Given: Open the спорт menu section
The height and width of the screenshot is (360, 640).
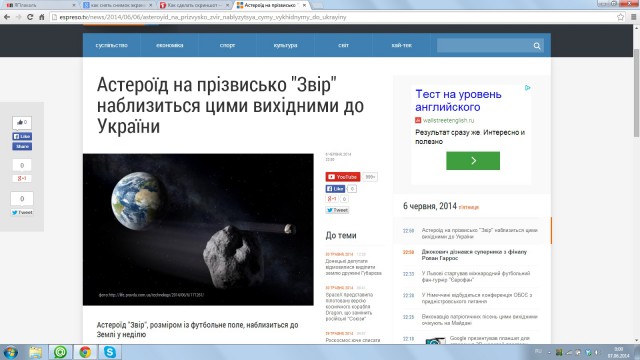Looking at the screenshot, I should tap(227, 45).
